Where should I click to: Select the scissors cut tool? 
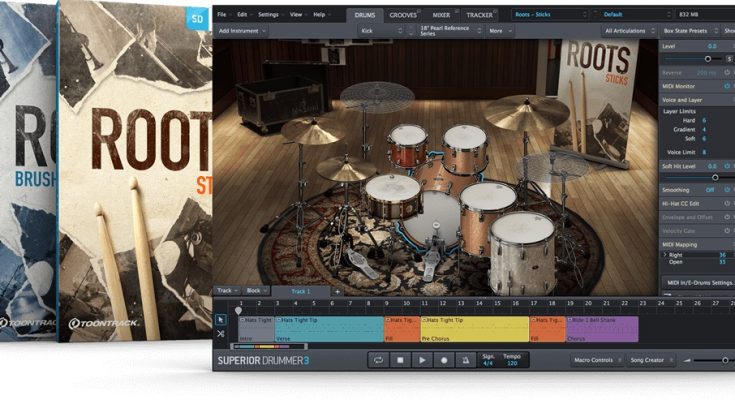pos(221,333)
